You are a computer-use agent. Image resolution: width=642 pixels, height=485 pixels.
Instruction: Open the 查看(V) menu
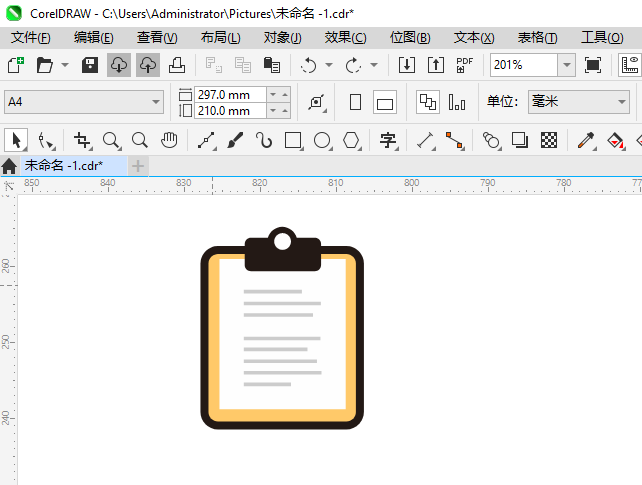click(x=157, y=38)
